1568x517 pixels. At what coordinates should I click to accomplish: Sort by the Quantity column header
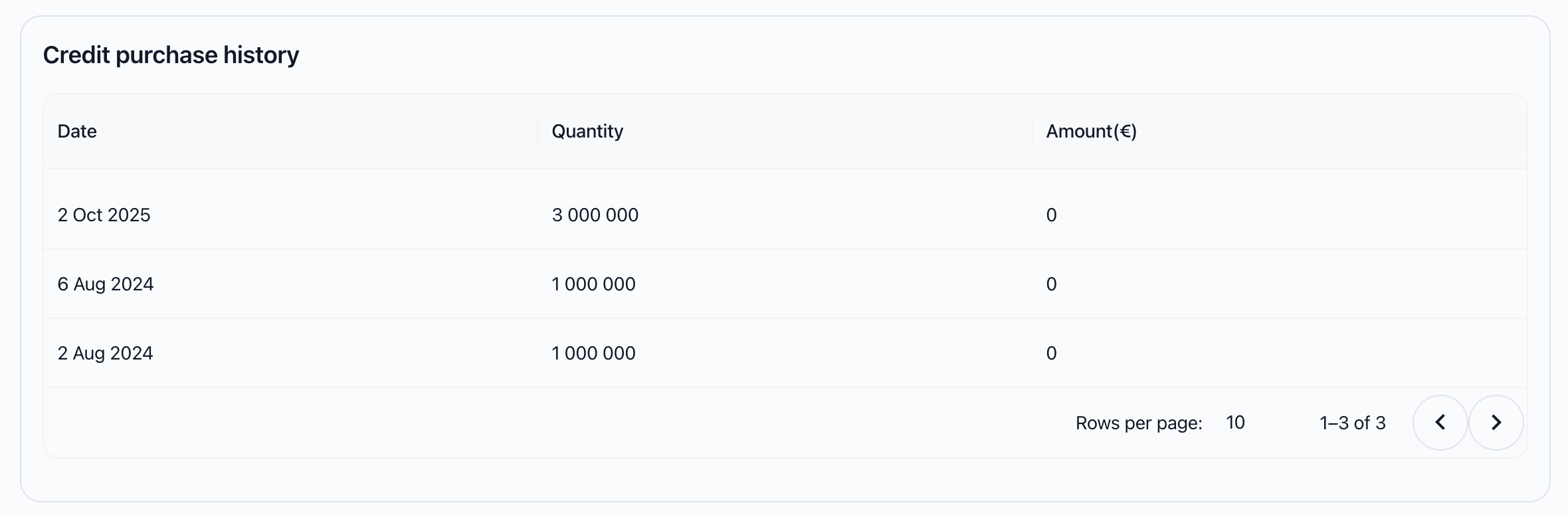pyautogui.click(x=587, y=132)
